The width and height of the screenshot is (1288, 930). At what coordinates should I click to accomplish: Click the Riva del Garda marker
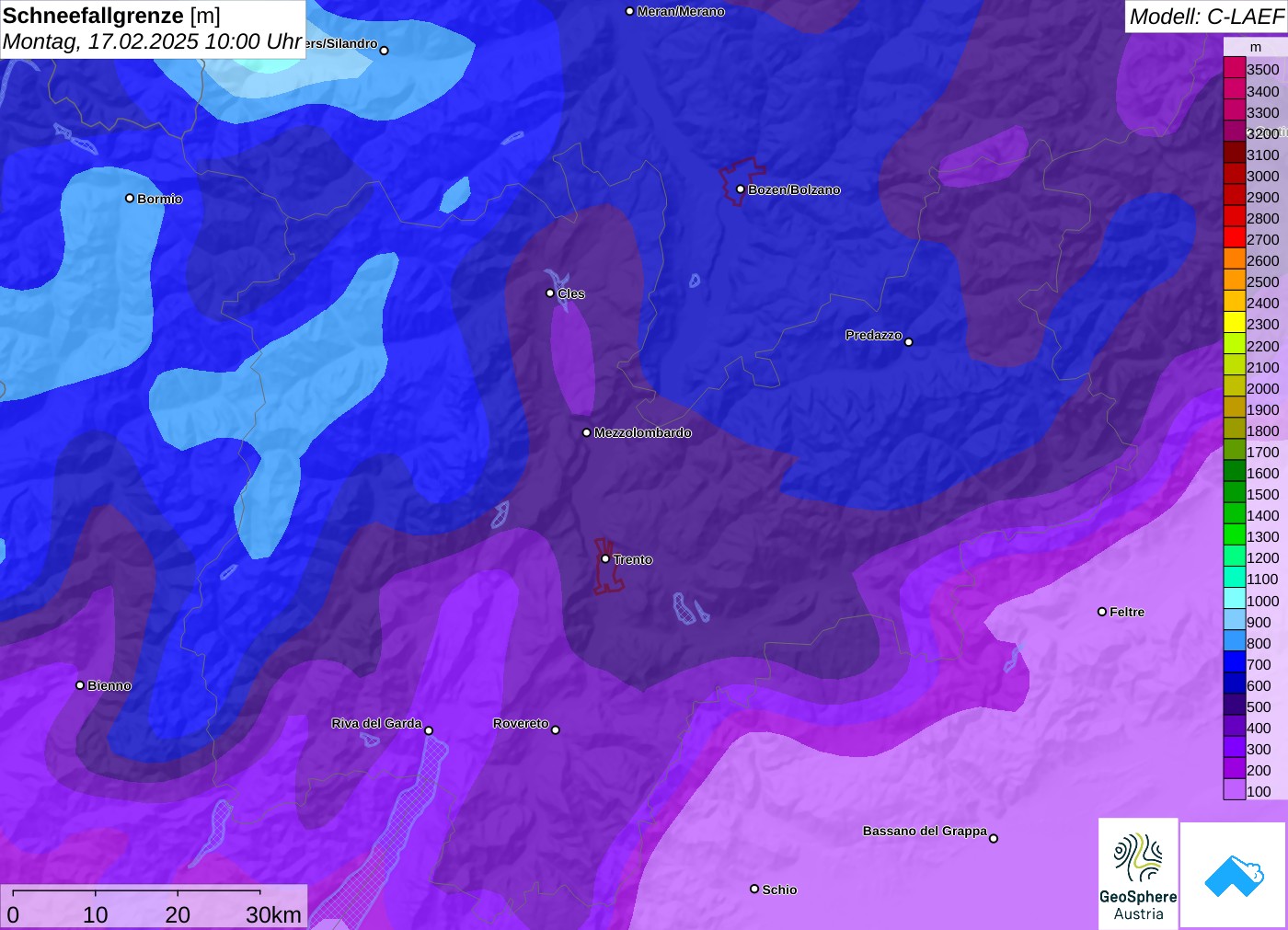[429, 730]
